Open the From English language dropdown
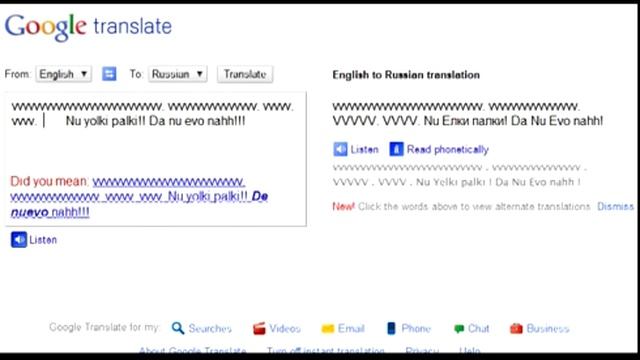640x360 pixels. click(x=64, y=74)
